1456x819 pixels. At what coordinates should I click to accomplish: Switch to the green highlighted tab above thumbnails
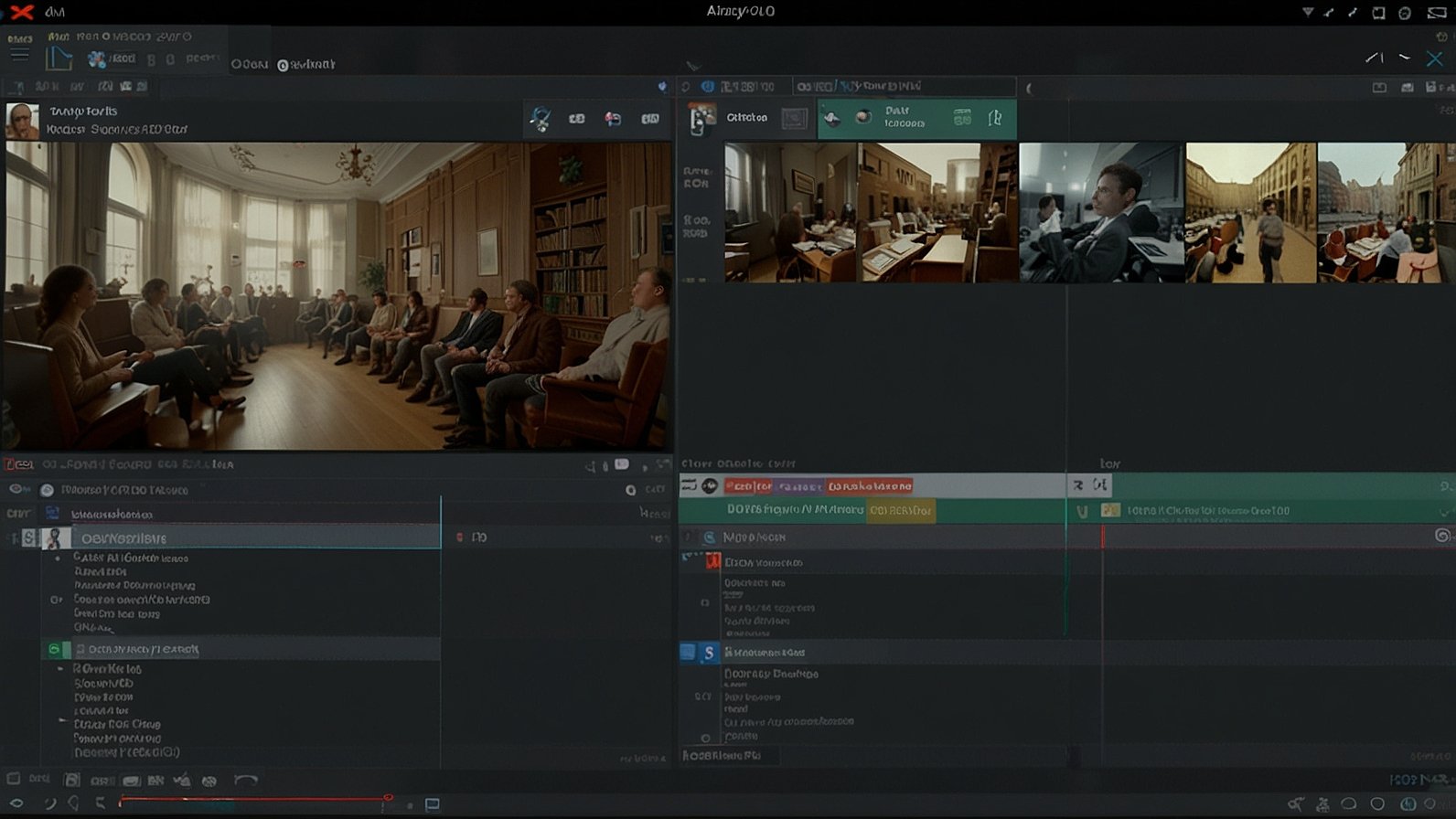tap(915, 119)
